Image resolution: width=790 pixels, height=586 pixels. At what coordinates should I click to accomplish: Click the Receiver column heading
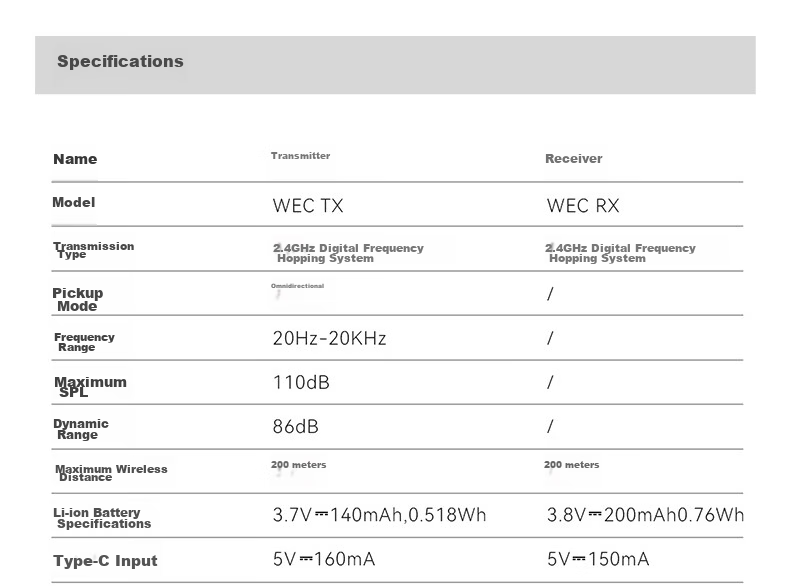click(x=573, y=159)
